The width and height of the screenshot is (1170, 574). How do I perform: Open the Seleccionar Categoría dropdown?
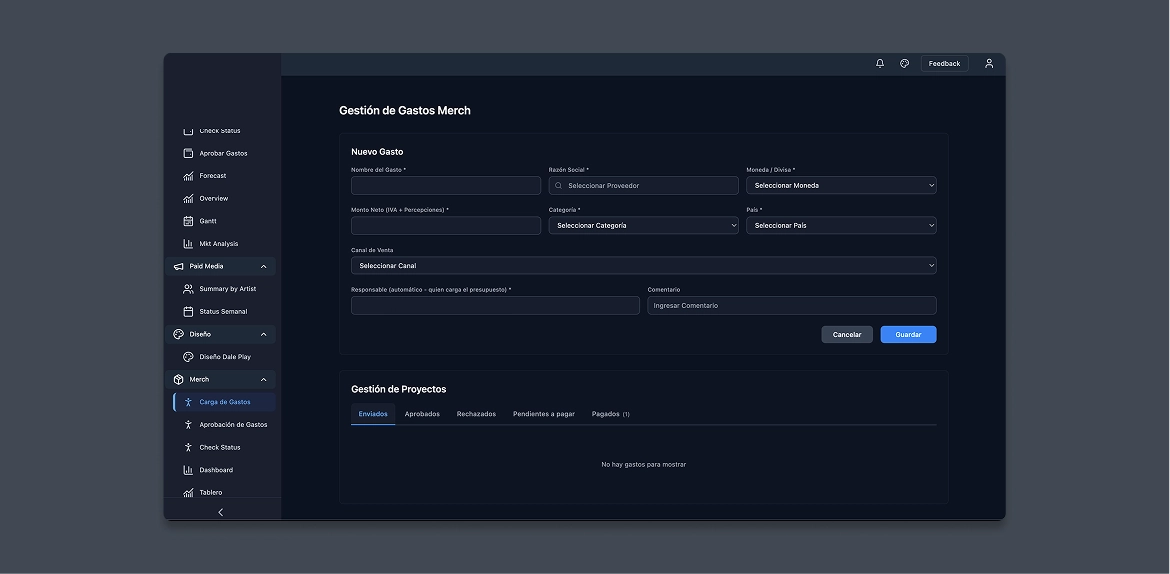pos(643,226)
